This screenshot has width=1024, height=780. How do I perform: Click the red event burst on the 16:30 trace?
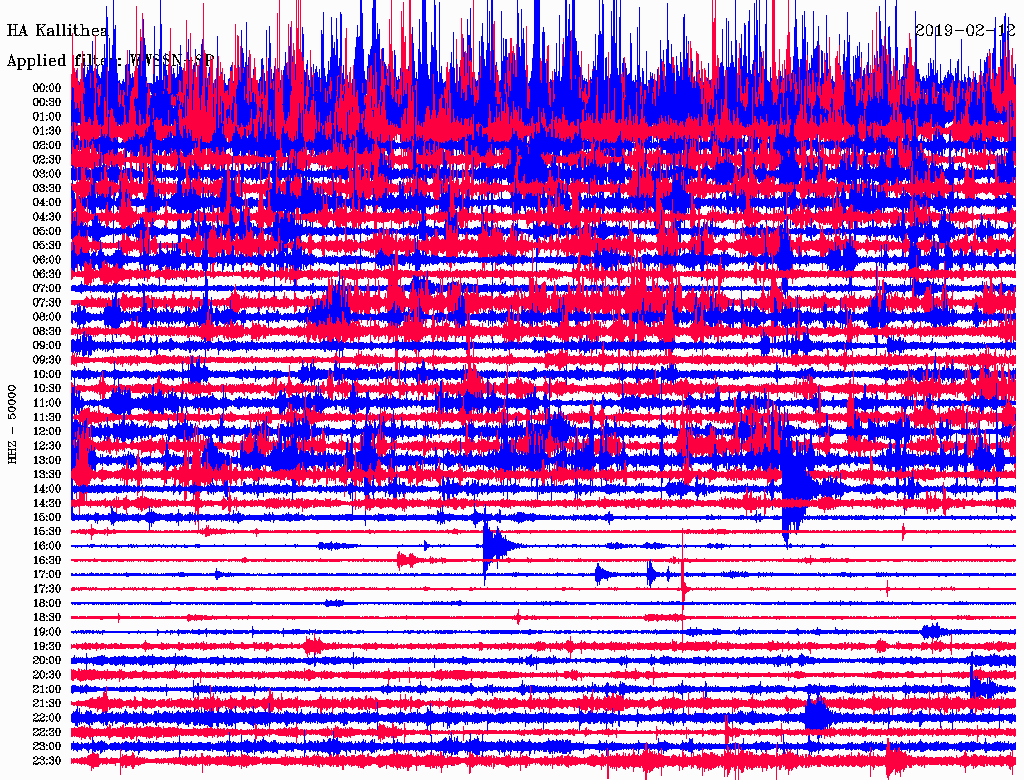pos(408,560)
